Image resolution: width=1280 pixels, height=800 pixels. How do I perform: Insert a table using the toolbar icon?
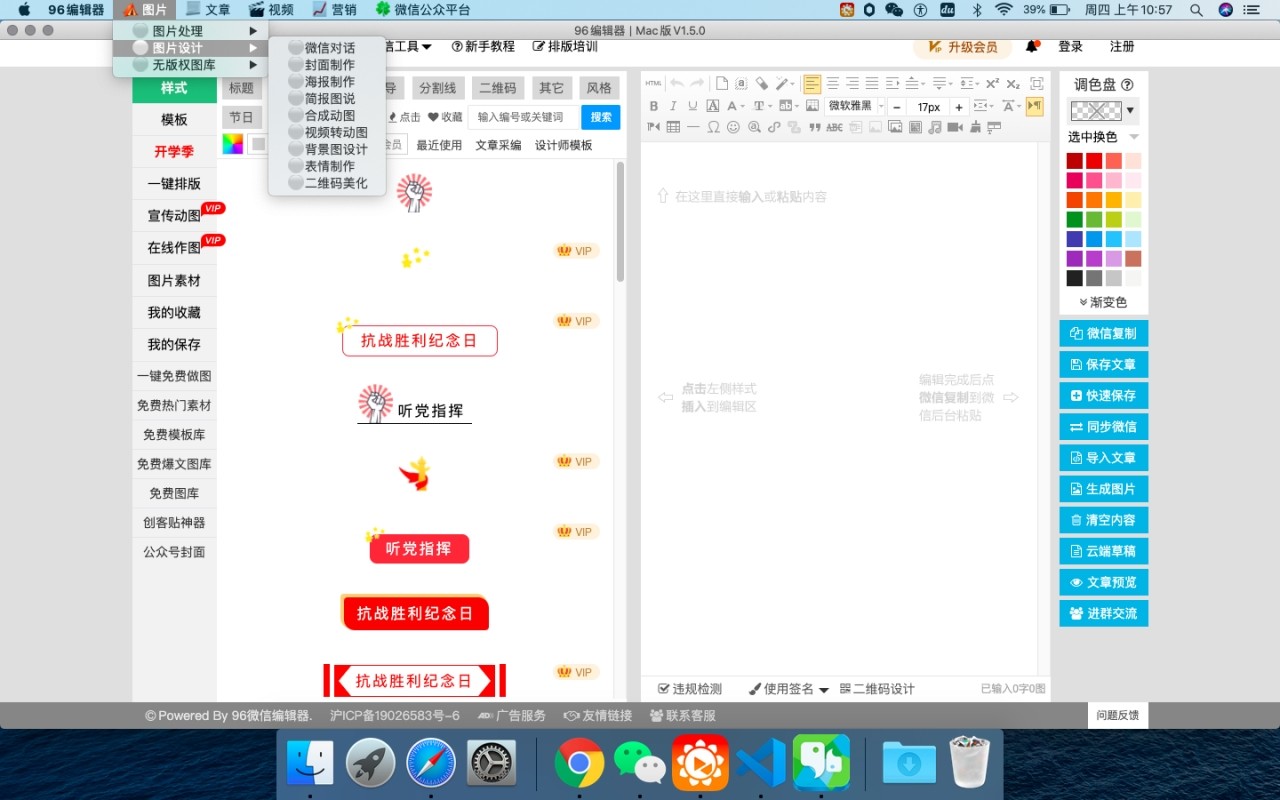pyautogui.click(x=673, y=127)
